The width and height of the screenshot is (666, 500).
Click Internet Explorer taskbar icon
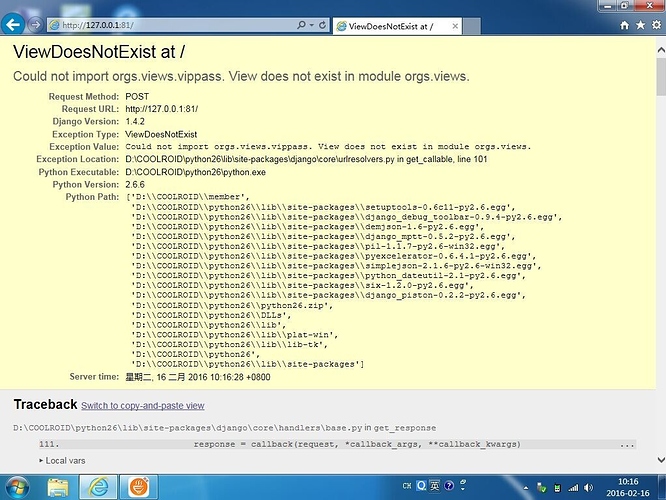coord(98,487)
